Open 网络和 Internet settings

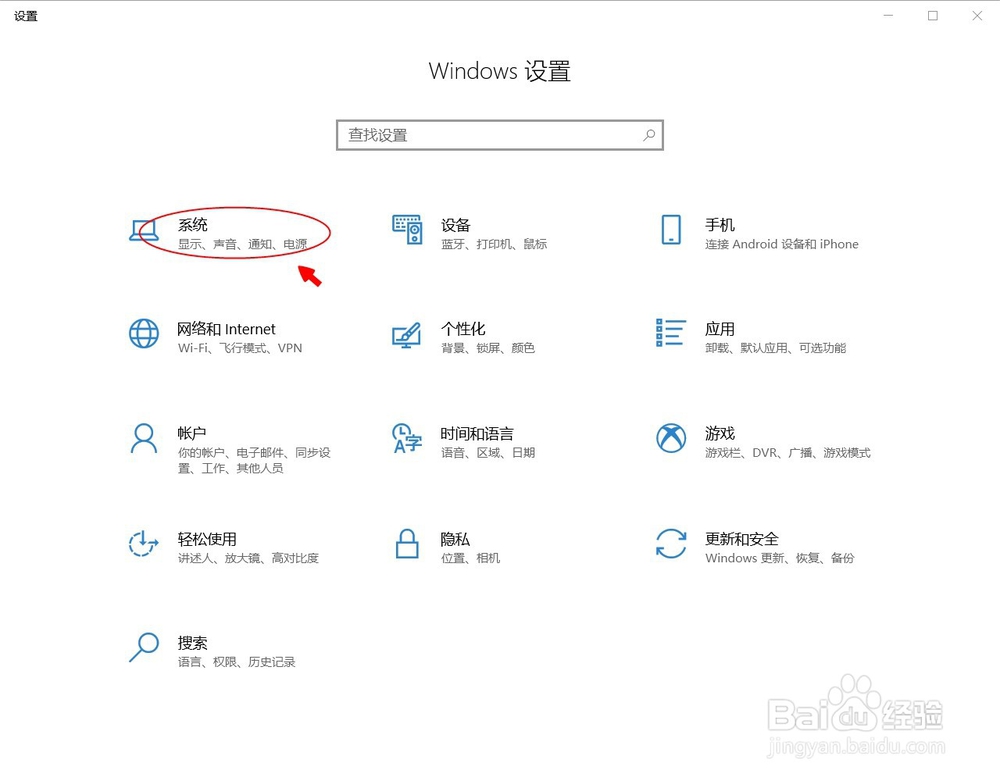227,329
